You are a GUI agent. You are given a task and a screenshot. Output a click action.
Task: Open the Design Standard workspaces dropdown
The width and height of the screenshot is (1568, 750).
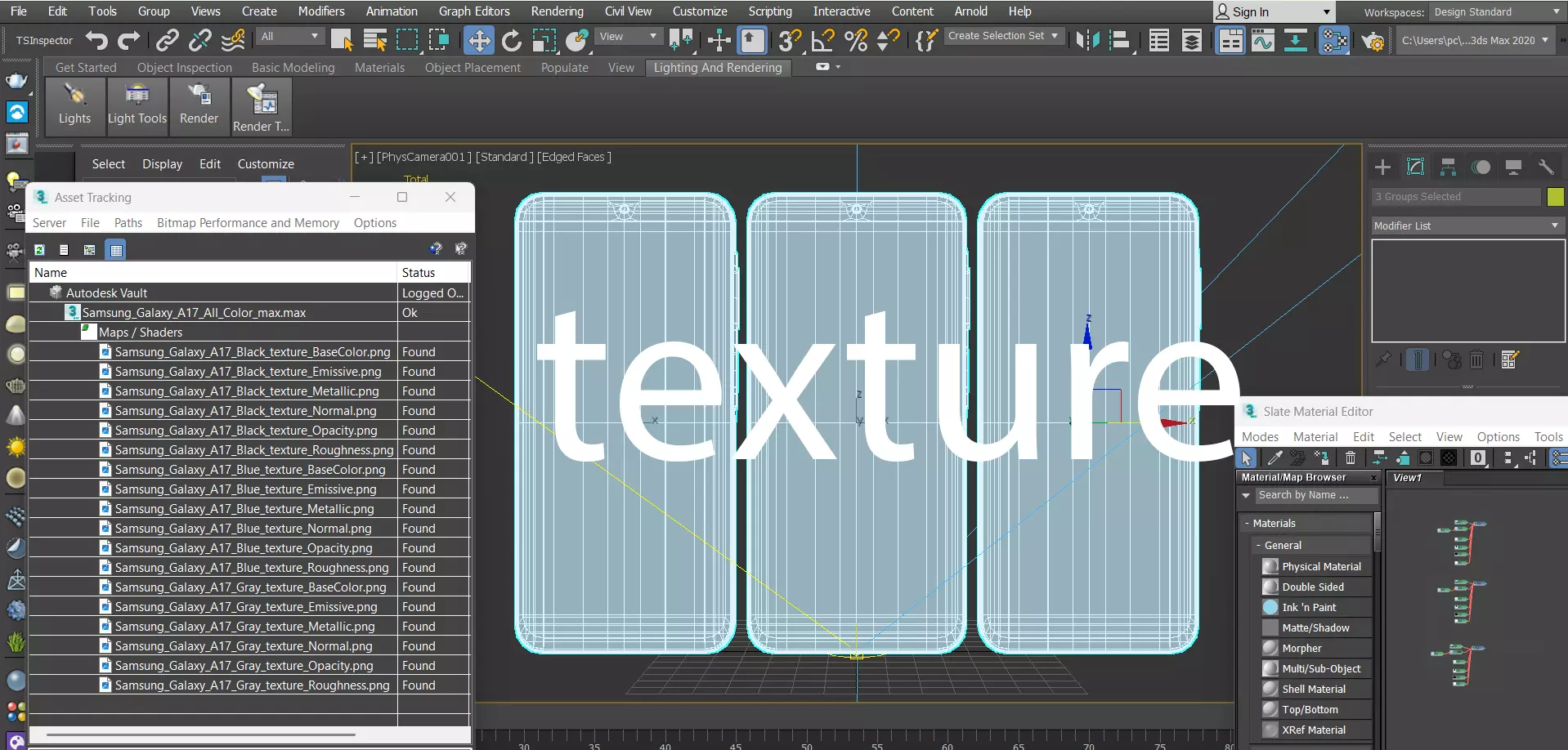(x=1496, y=12)
